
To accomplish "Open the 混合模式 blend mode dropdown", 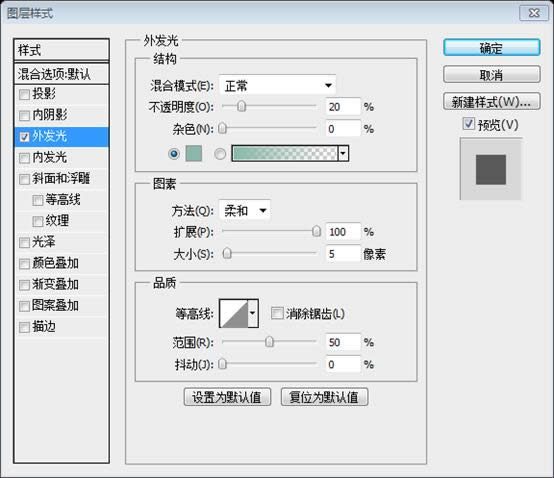I will [x=277, y=85].
